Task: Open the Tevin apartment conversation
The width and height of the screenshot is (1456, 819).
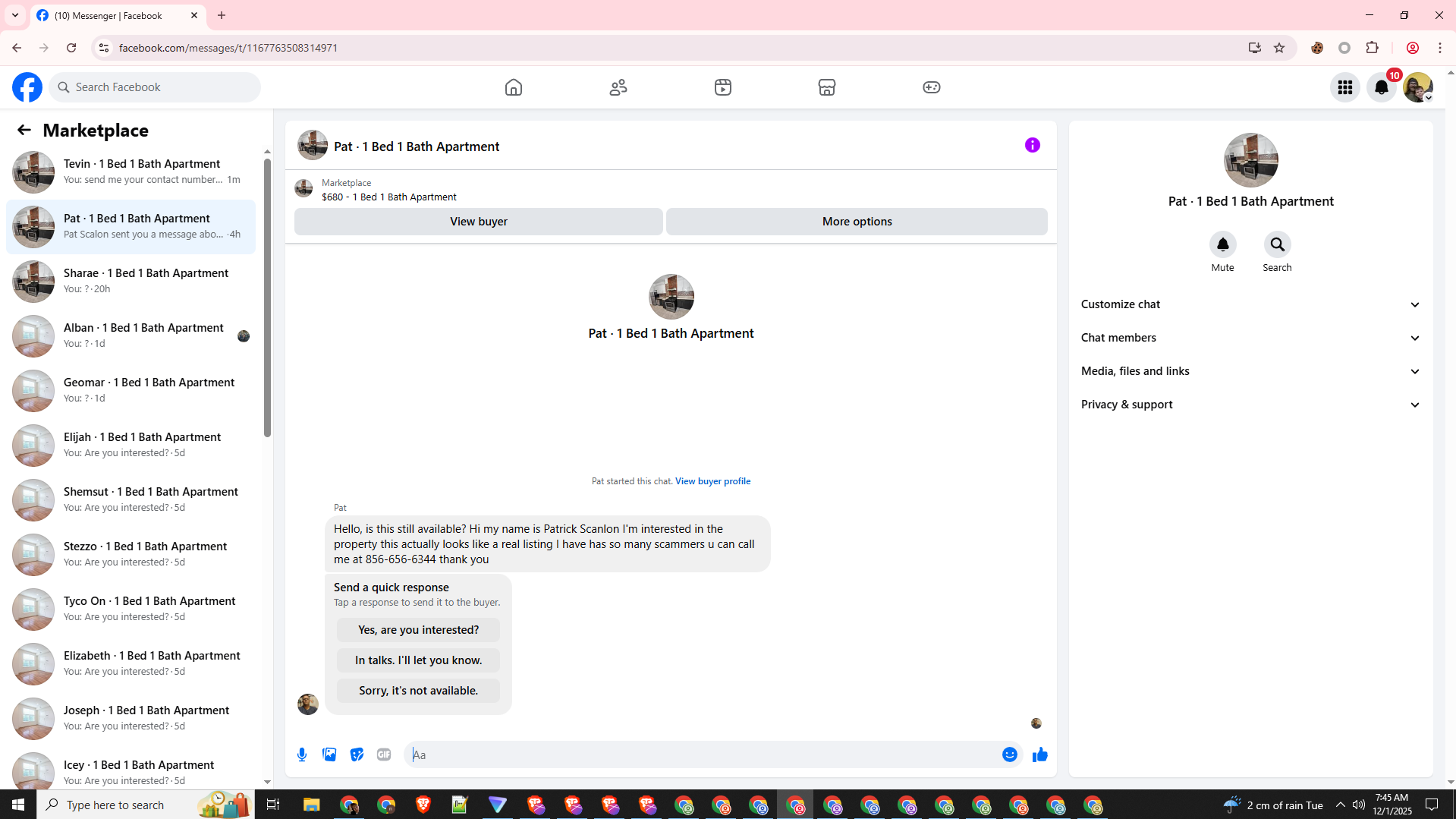Action: pos(131,172)
